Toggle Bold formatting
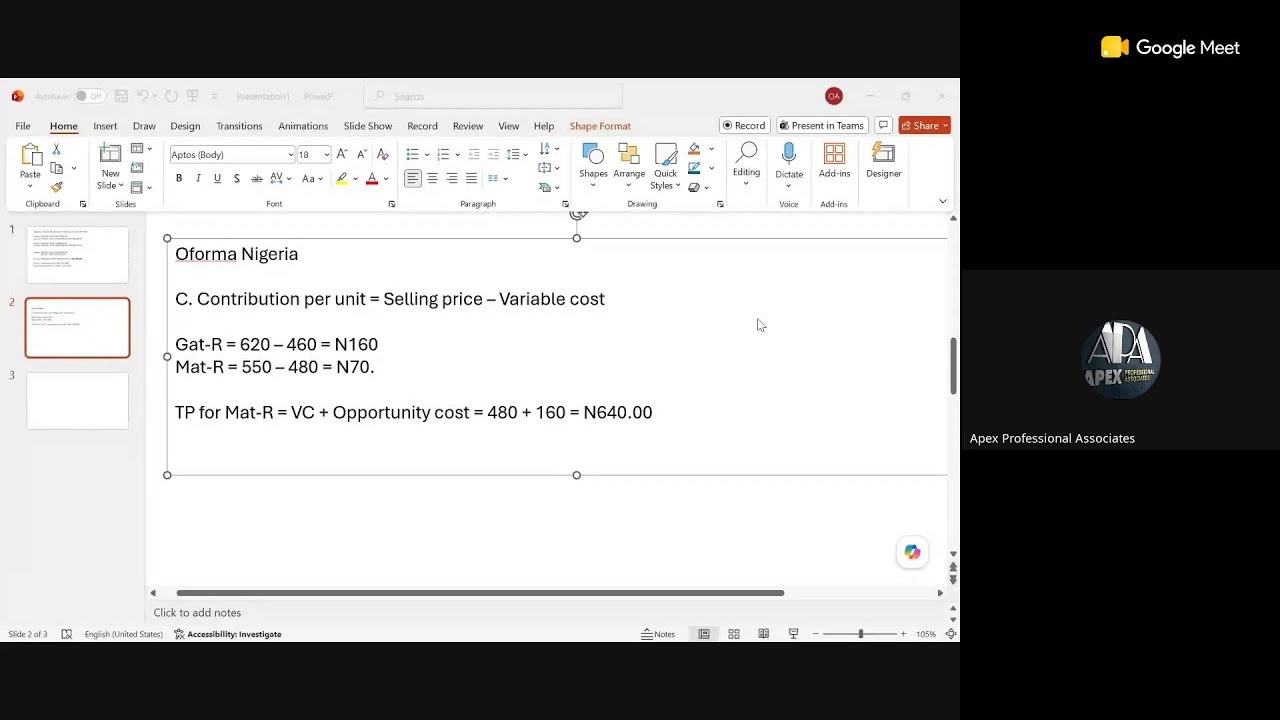The height and width of the screenshot is (720, 1280). [x=179, y=178]
